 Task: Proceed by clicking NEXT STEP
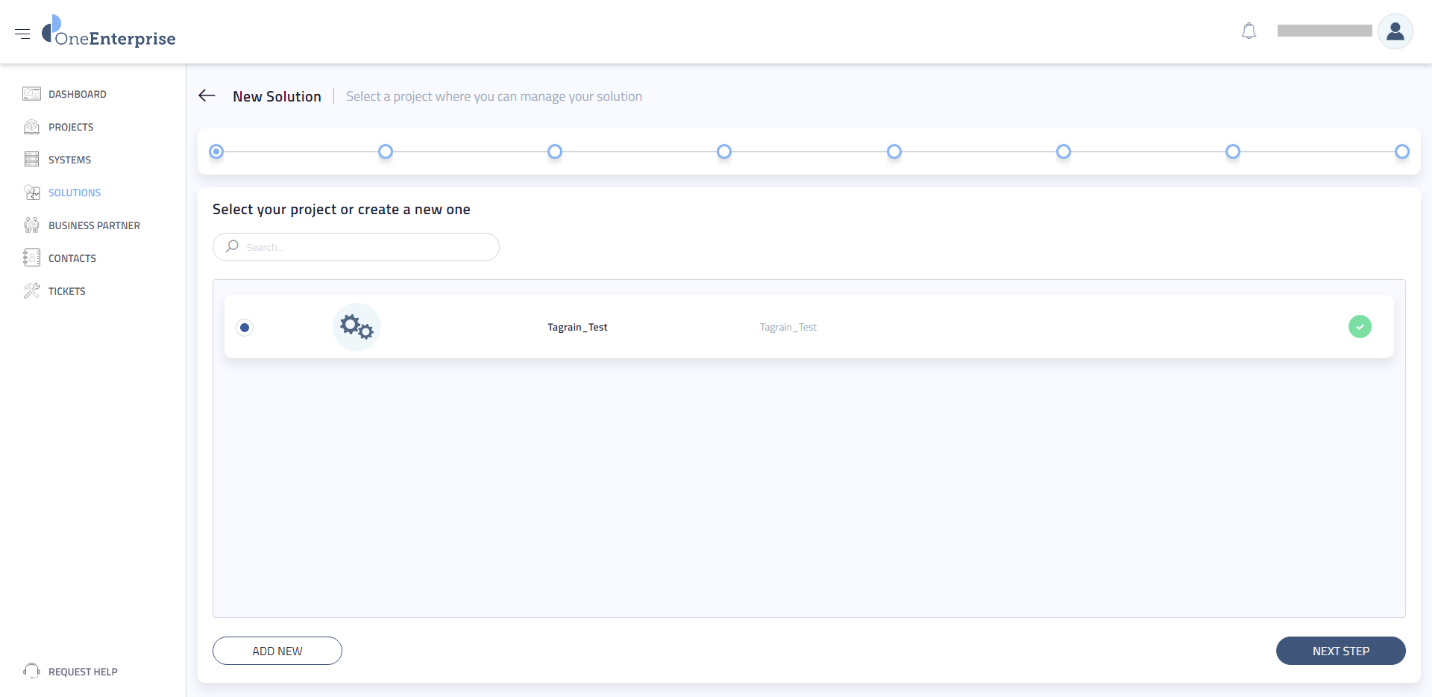click(1340, 650)
